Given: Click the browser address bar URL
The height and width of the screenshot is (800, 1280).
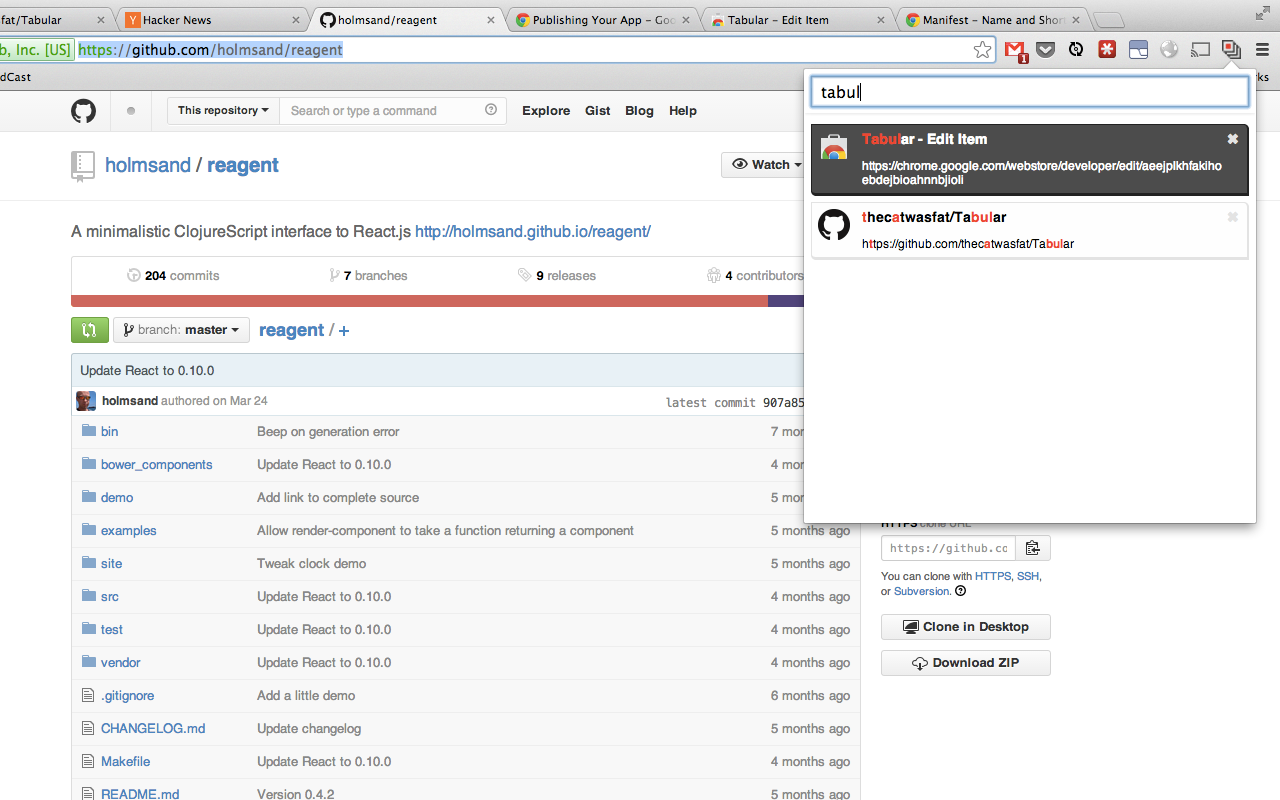Looking at the screenshot, I should 211,50.
